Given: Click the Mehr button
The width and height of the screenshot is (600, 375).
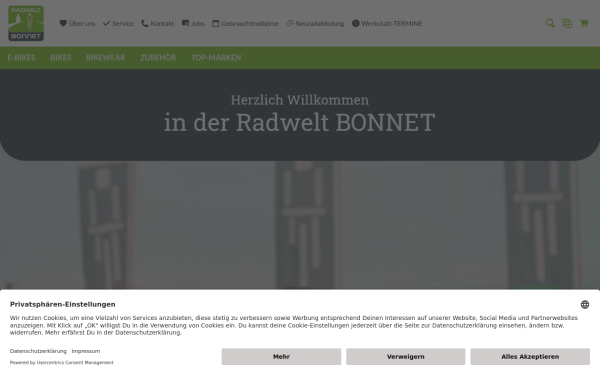Looking at the screenshot, I should pos(281,357).
